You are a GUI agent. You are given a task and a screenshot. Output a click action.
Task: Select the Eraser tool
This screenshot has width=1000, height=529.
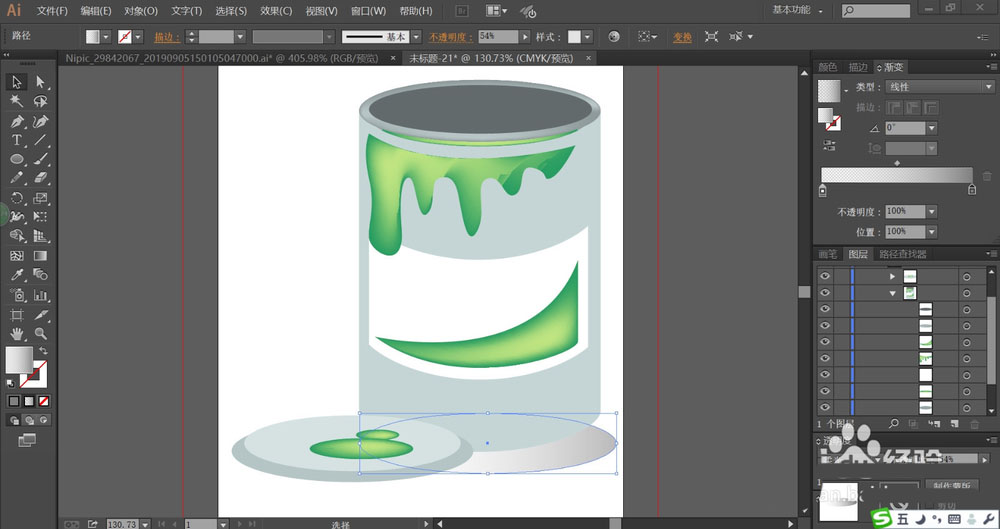coord(41,178)
